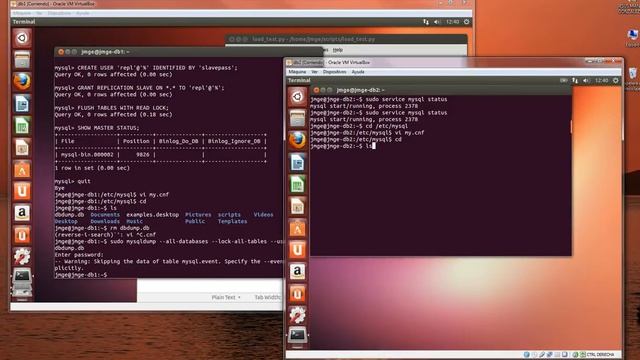Open Help menu in gedit window
Screen dimensions: 640x360
338,50
